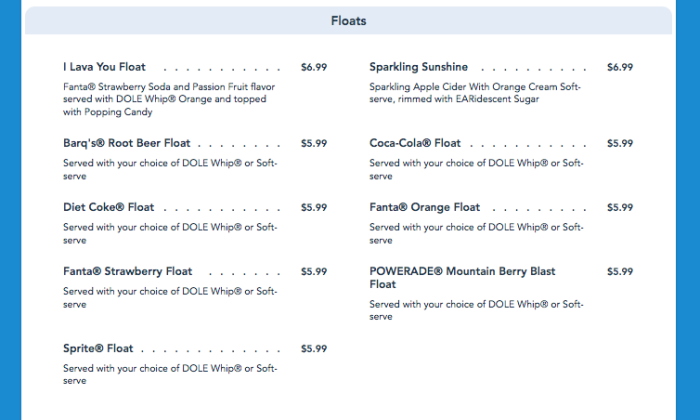Choose the Sprite Float item
The height and width of the screenshot is (420, 700).
[x=98, y=349]
